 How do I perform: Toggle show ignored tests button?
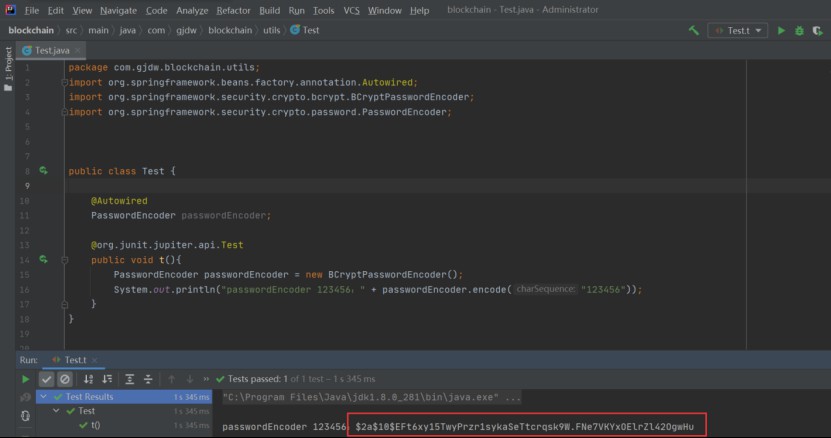tap(64, 379)
